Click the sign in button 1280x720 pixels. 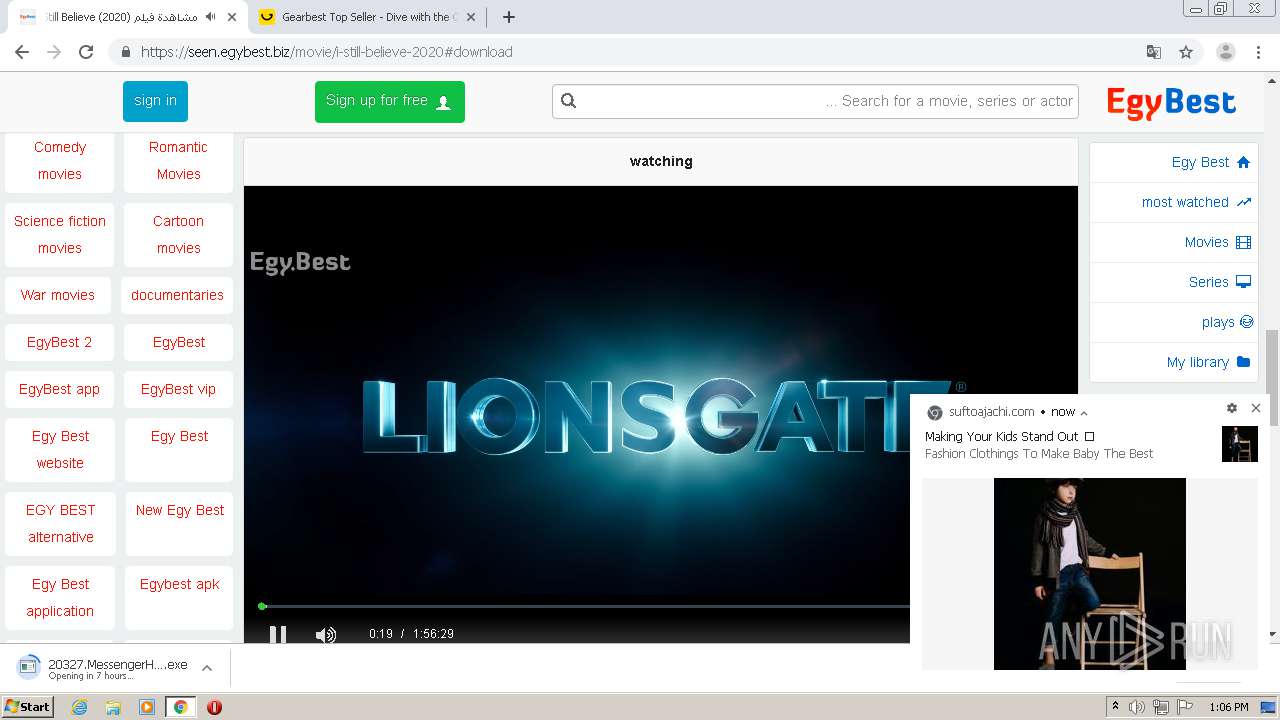(155, 101)
